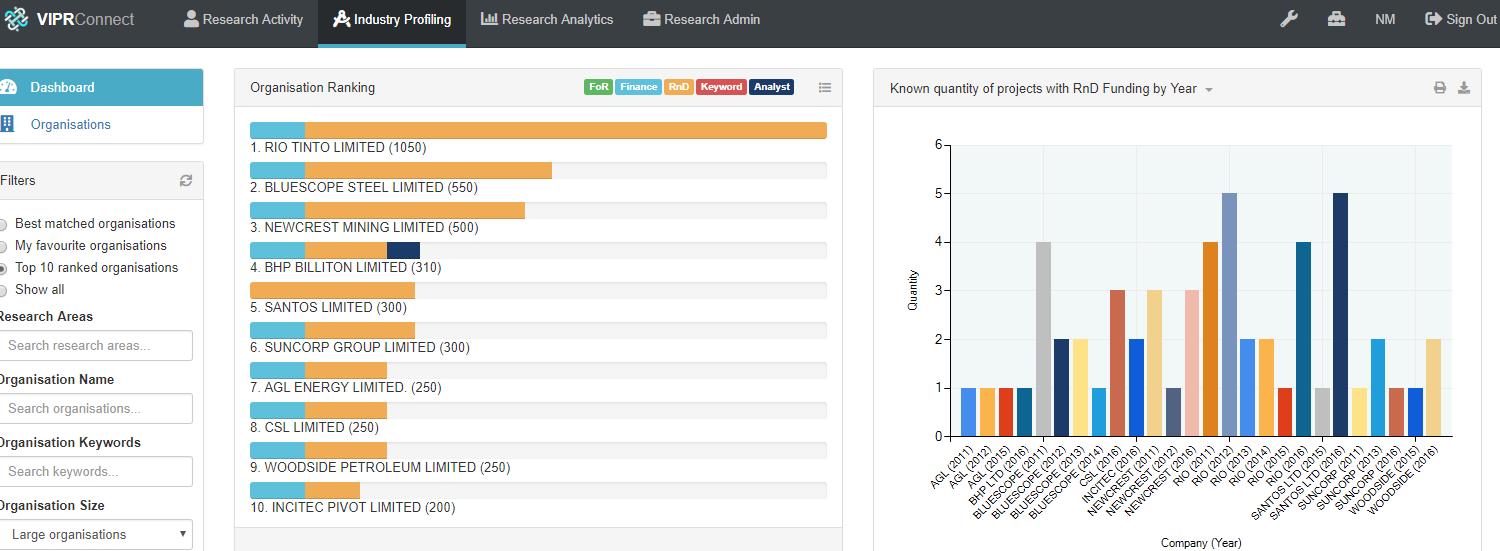The image size is (1500, 551).
Task: Click INCITEC PIVOT LIMITED (200) label
Action: [352, 508]
